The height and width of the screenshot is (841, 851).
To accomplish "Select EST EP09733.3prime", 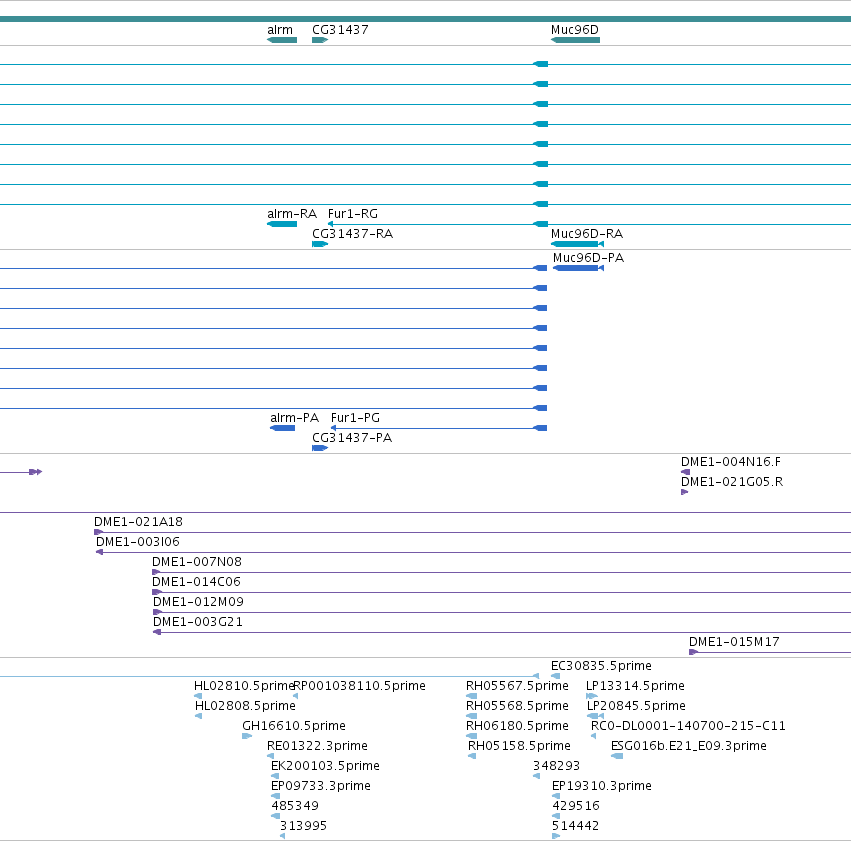I will pyautogui.click(x=275, y=796).
